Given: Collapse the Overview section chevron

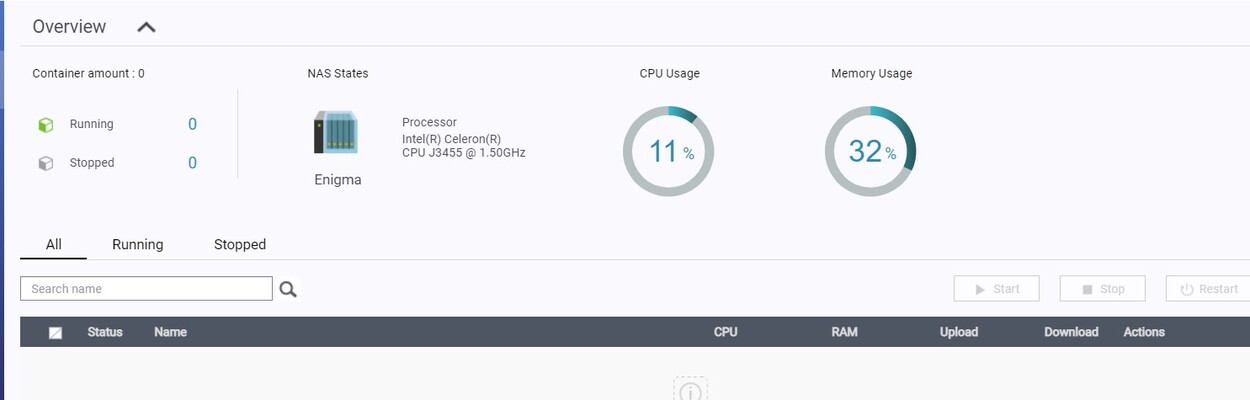Looking at the screenshot, I should click(146, 27).
